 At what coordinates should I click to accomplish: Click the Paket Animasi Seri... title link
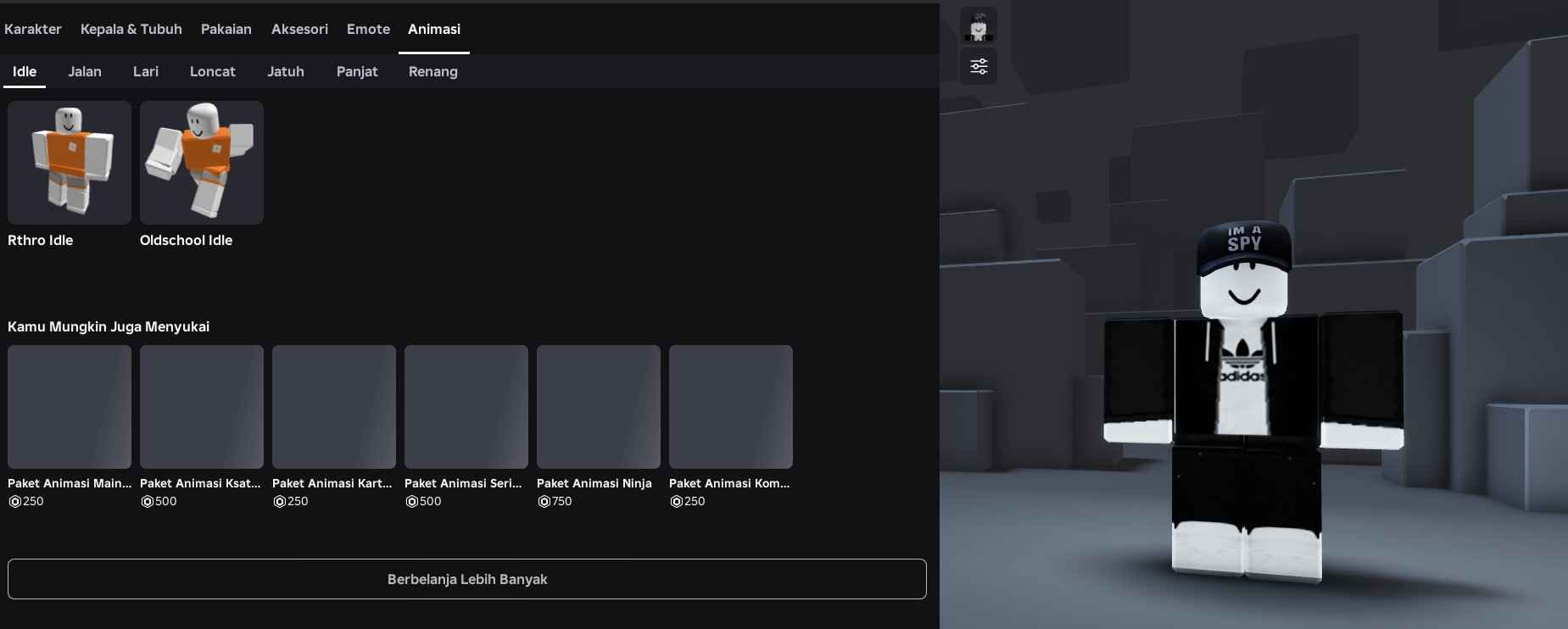(463, 483)
